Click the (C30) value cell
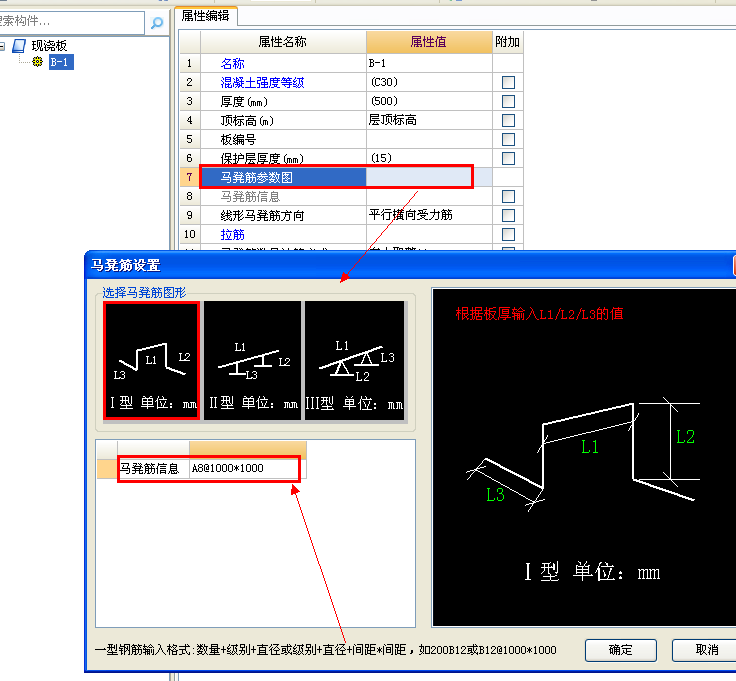The width and height of the screenshot is (736, 681). pyautogui.click(x=429, y=82)
